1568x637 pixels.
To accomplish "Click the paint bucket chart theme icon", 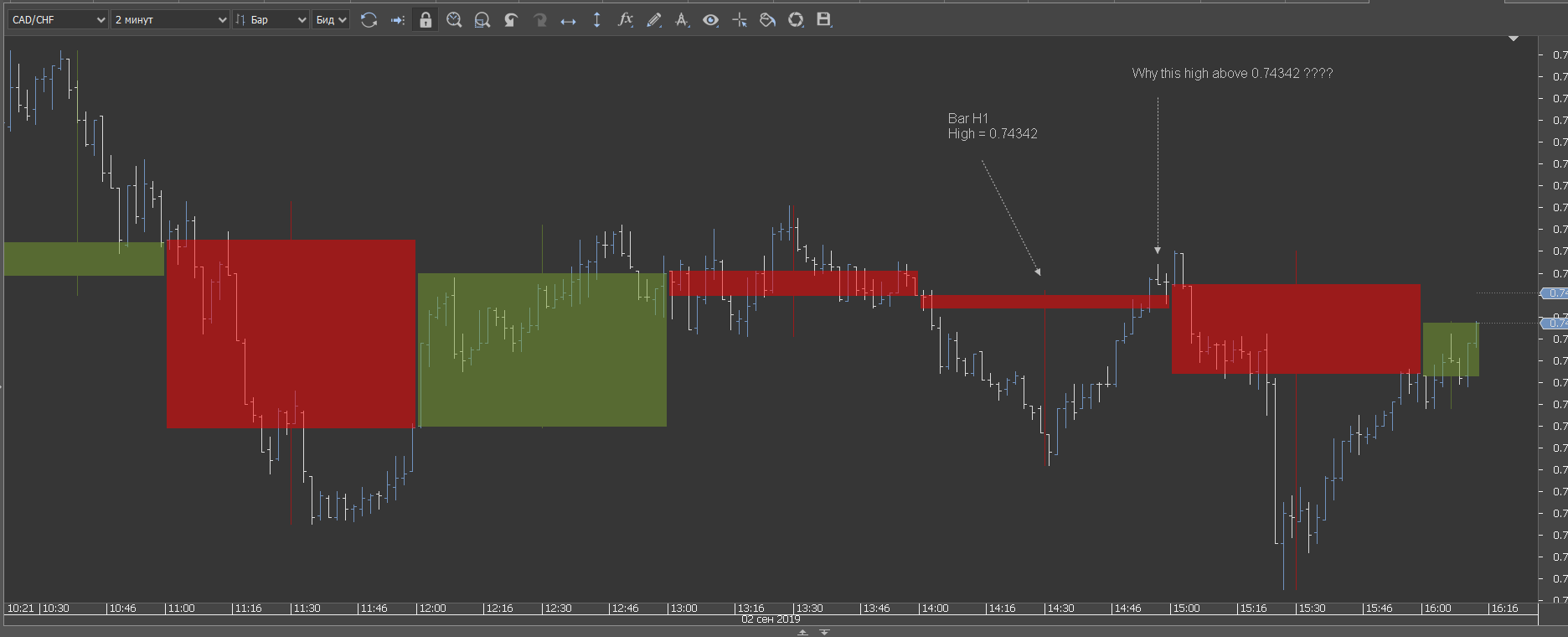I will pyautogui.click(x=767, y=19).
